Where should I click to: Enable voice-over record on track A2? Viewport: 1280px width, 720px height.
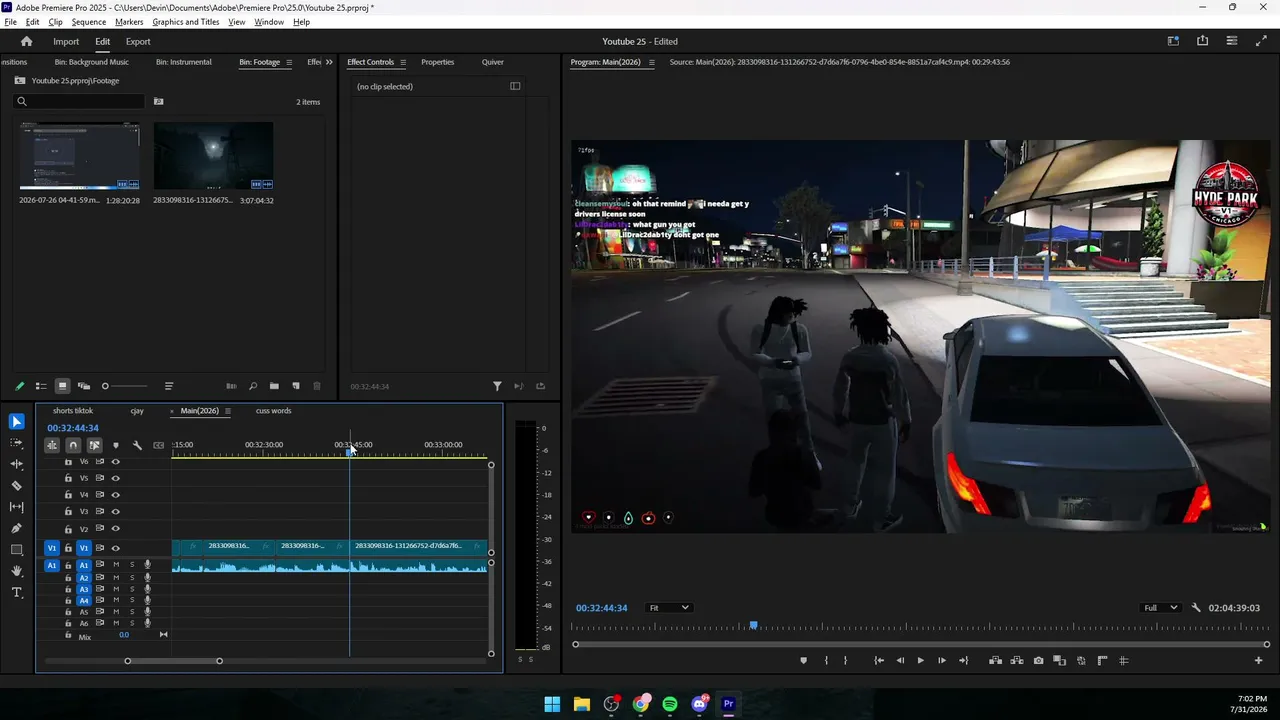click(147, 577)
